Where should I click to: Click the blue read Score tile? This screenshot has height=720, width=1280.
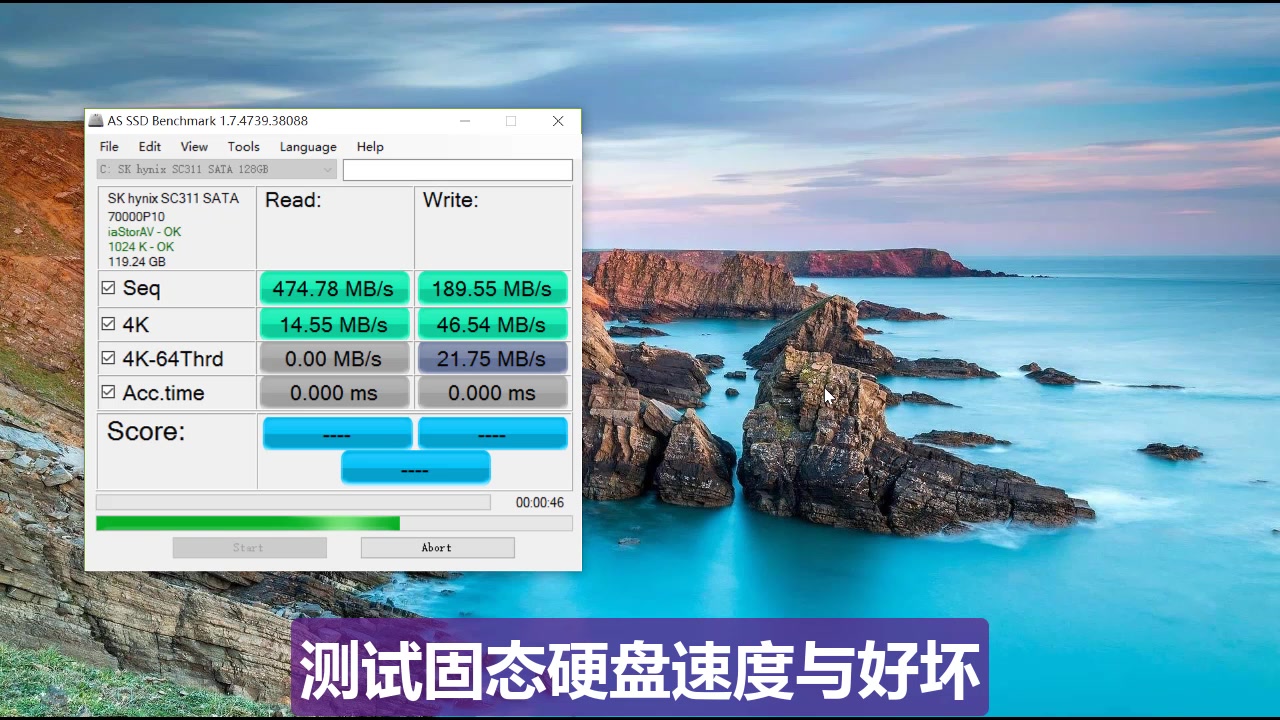(336, 432)
